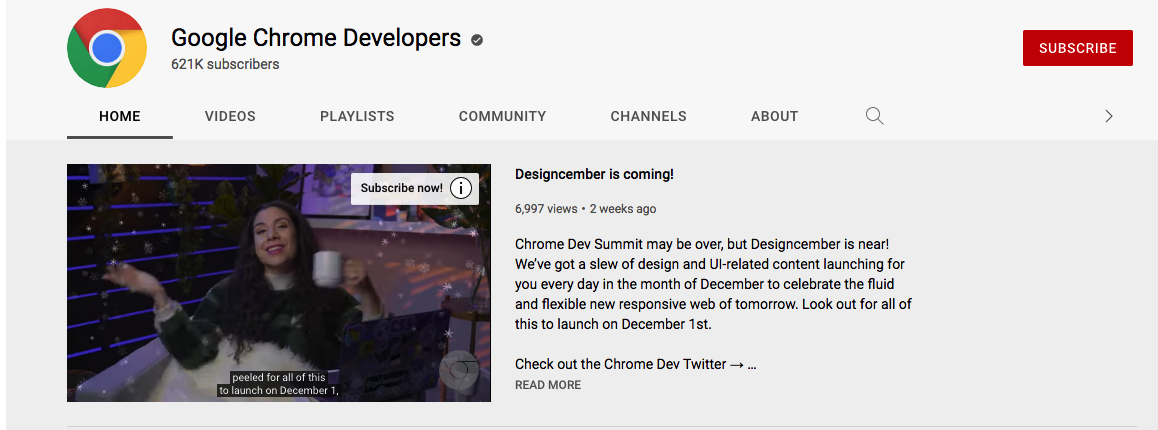The width and height of the screenshot is (1158, 430).
Task: Click 'Check out the Chrome Dev Twitter' text
Action: [x=620, y=364]
